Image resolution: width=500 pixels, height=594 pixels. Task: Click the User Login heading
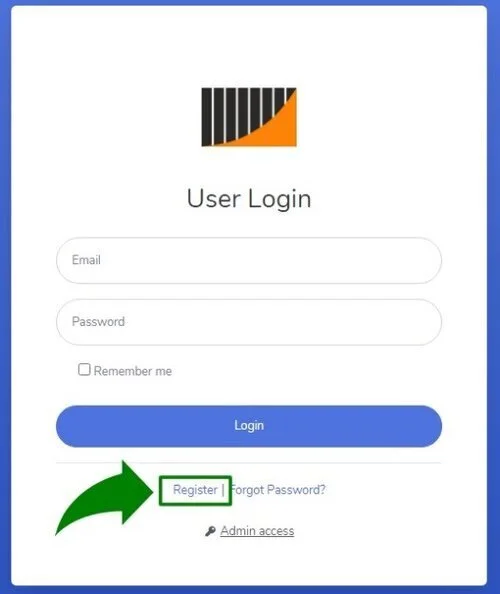point(249,199)
